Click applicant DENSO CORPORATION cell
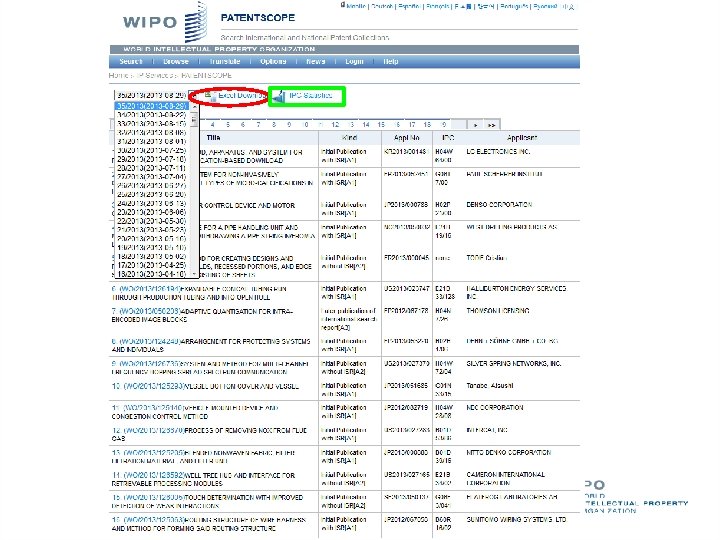 tap(499, 205)
